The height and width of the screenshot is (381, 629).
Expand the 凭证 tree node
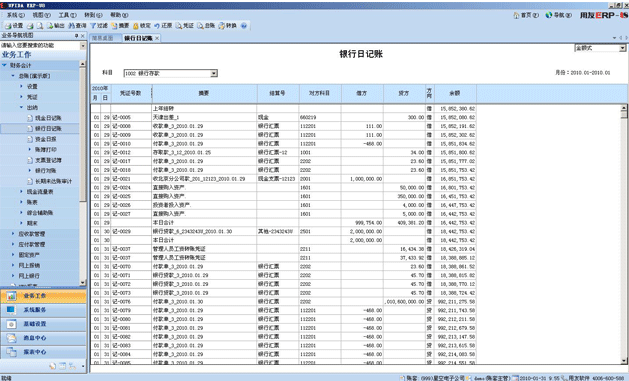(21, 97)
